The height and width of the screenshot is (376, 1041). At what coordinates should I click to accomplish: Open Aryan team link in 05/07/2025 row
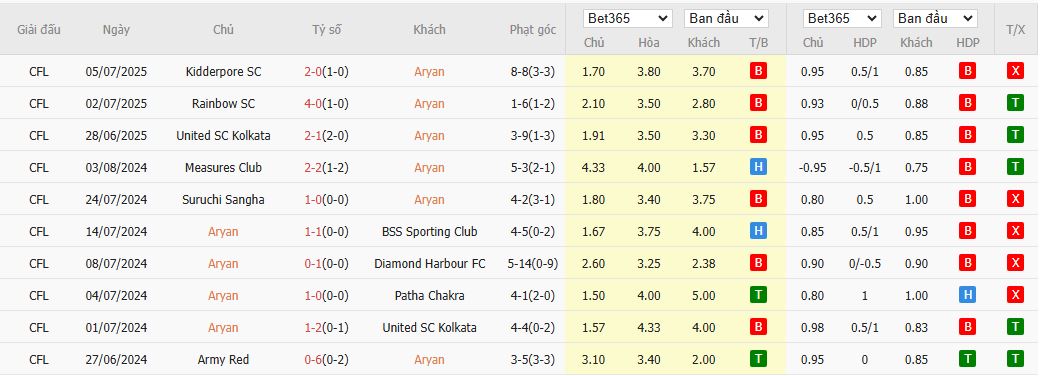[x=429, y=72]
